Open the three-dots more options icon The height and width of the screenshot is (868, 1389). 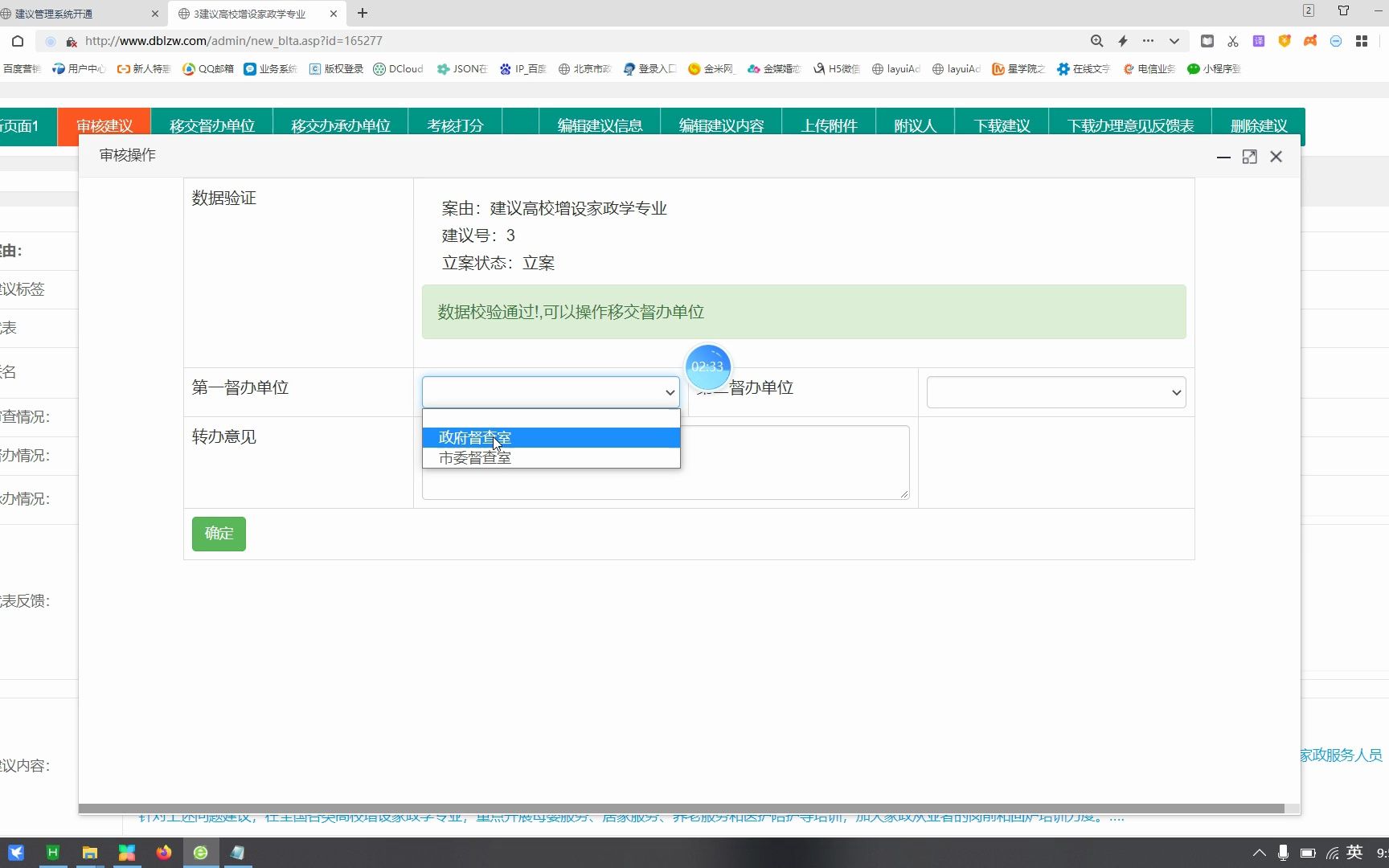point(1148,41)
